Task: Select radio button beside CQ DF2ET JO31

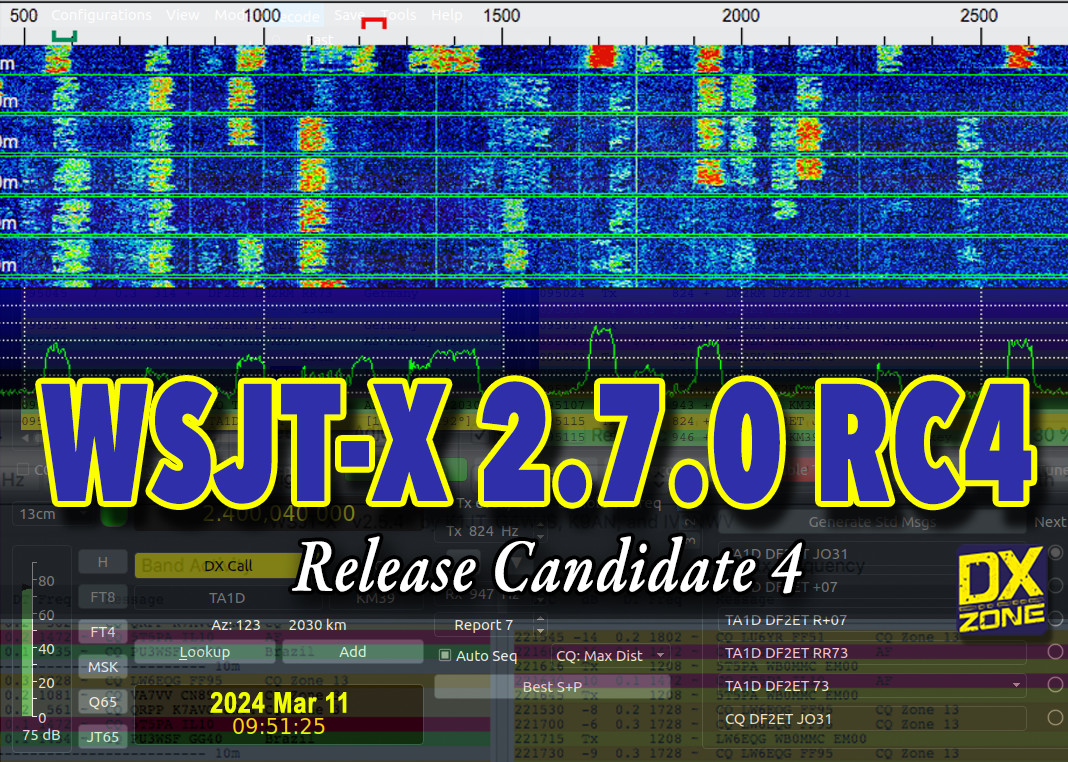Action: [1055, 718]
